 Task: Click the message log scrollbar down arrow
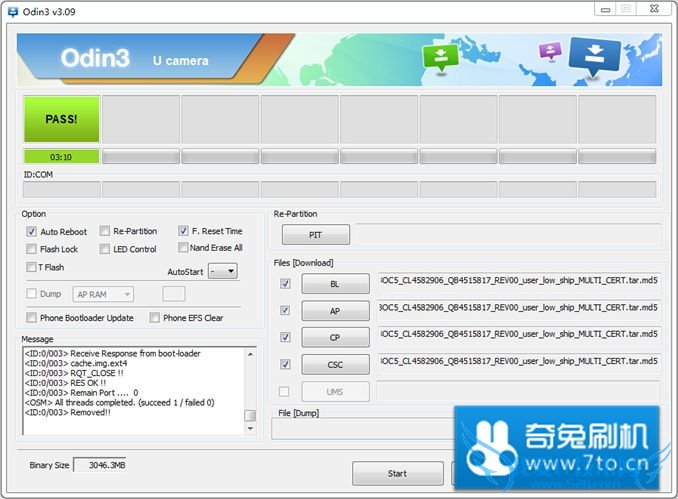point(250,429)
